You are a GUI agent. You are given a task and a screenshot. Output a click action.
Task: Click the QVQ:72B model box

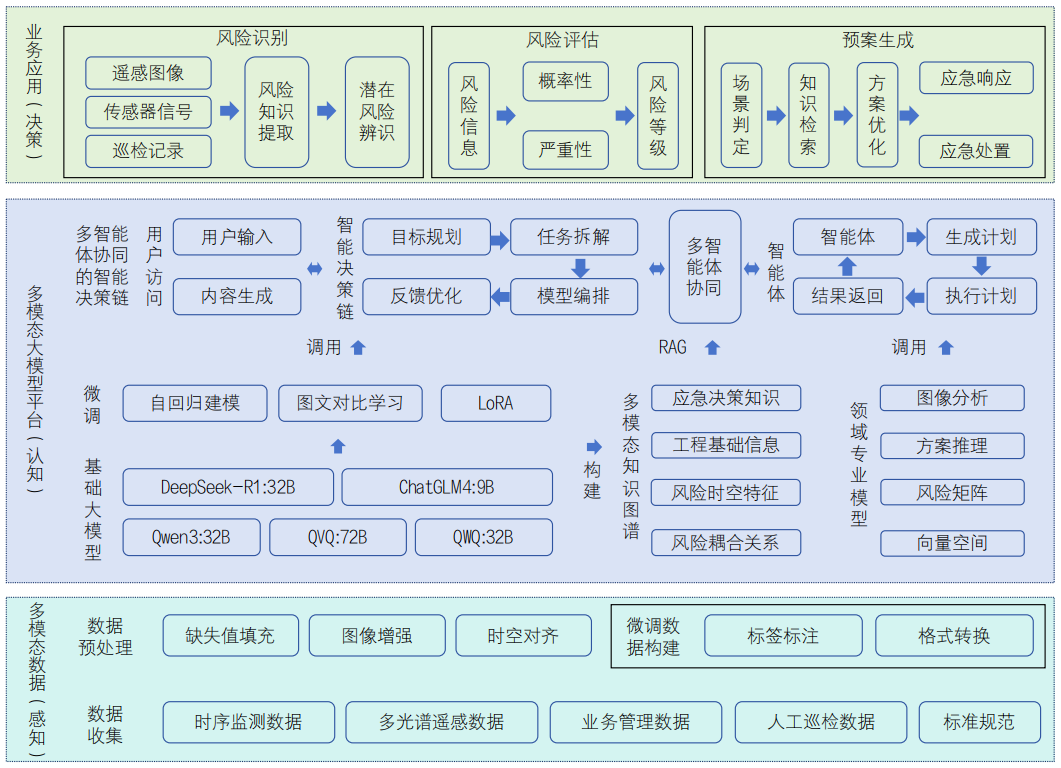point(338,537)
